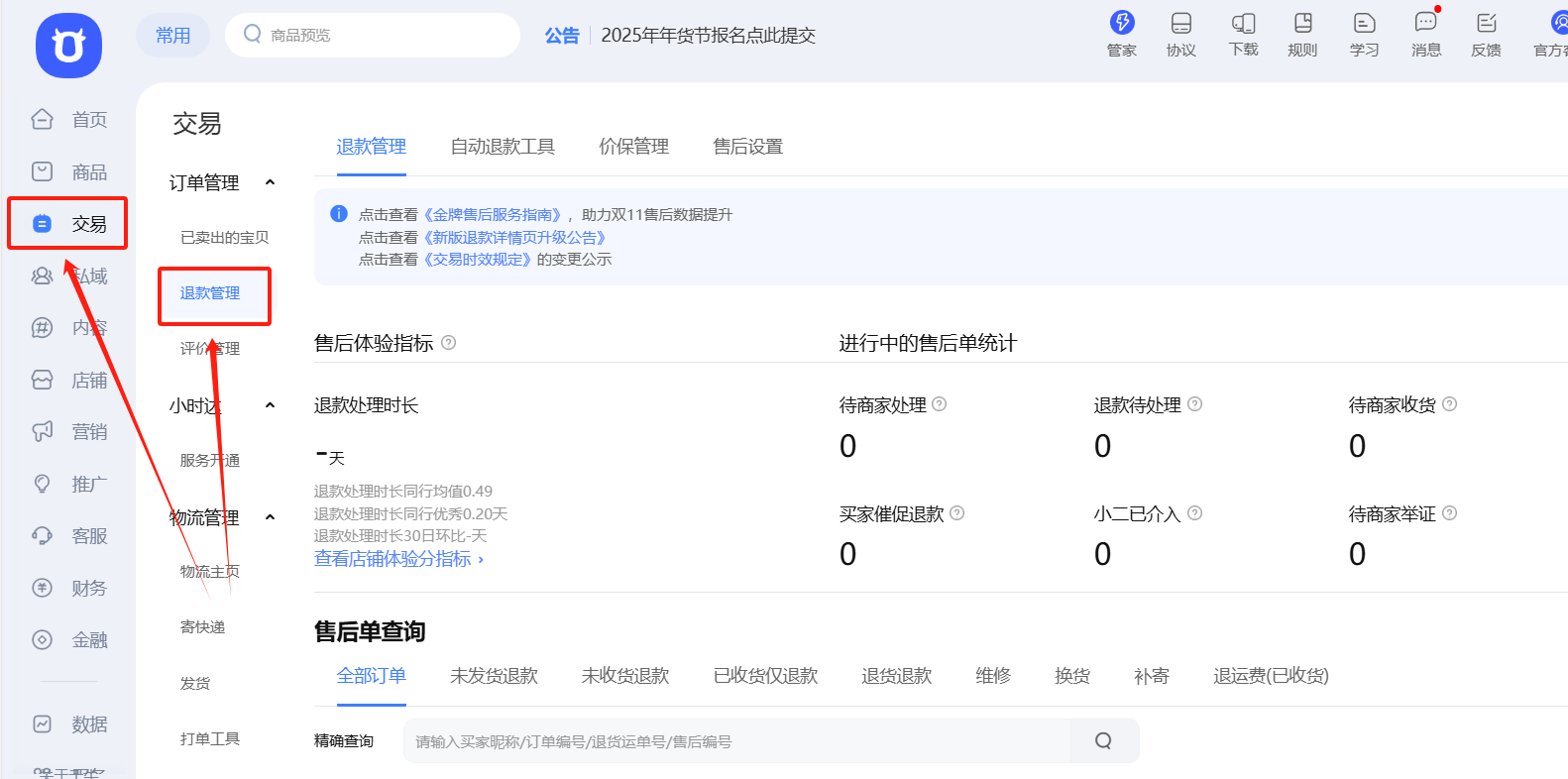Open the 协议 agreements icon

click(x=1181, y=34)
